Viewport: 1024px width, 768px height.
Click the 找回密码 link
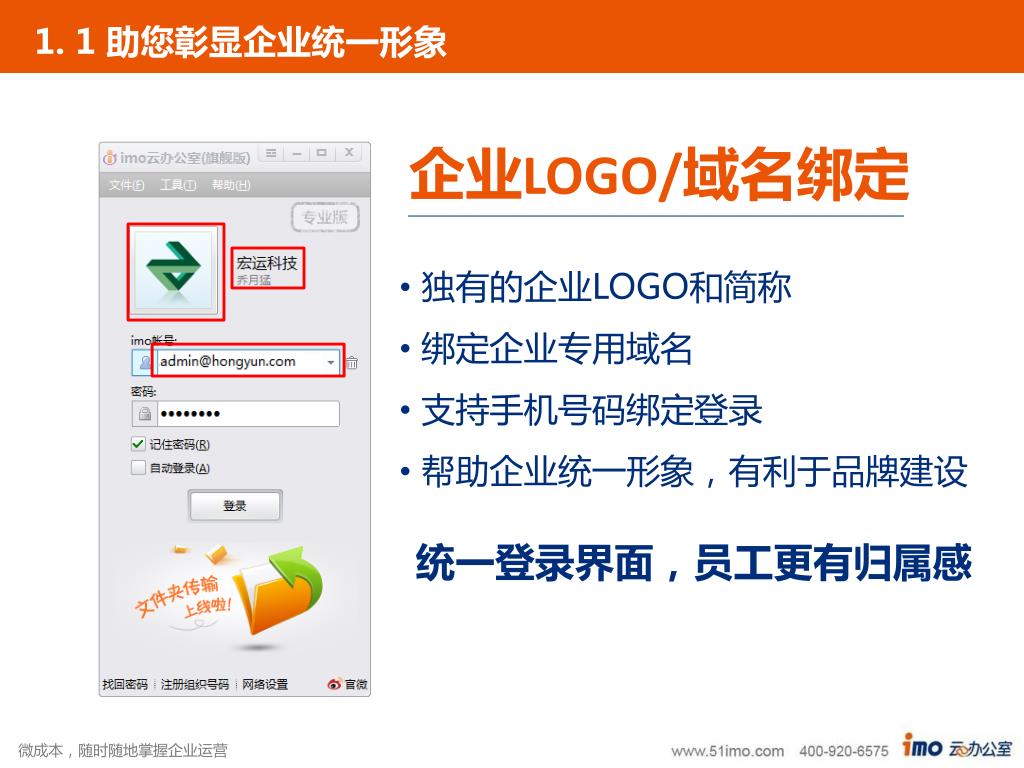coord(125,684)
